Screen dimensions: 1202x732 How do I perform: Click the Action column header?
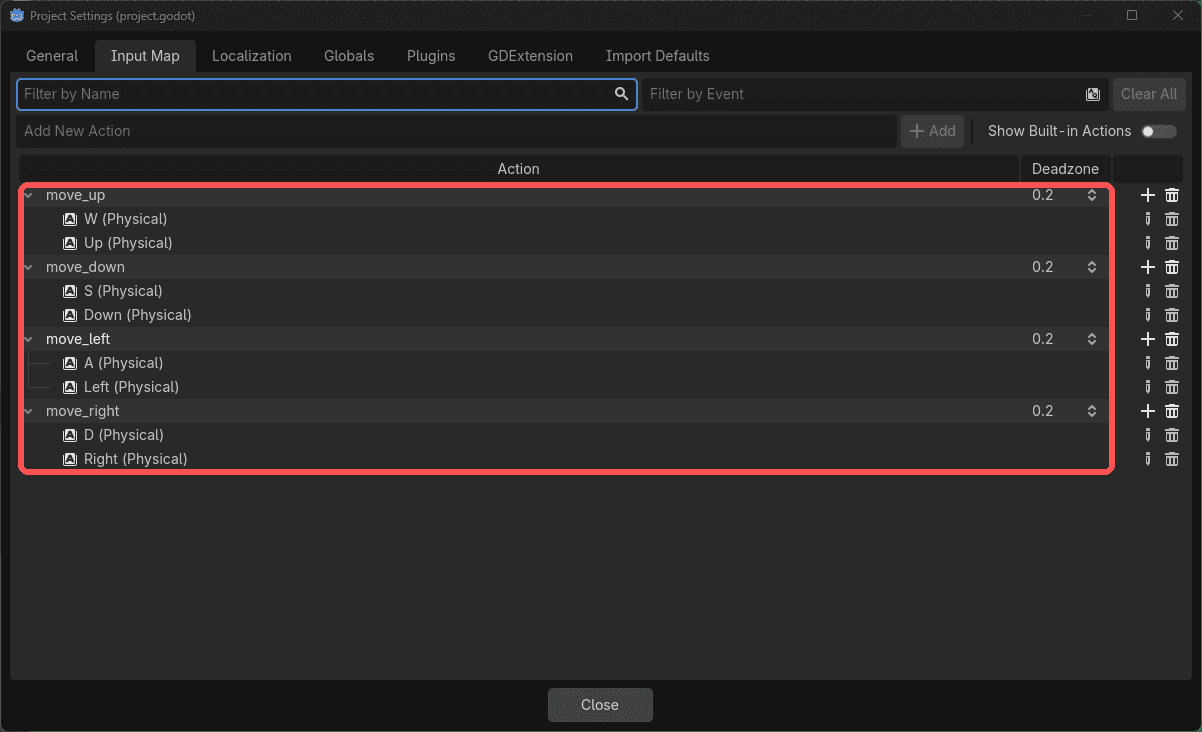click(518, 169)
